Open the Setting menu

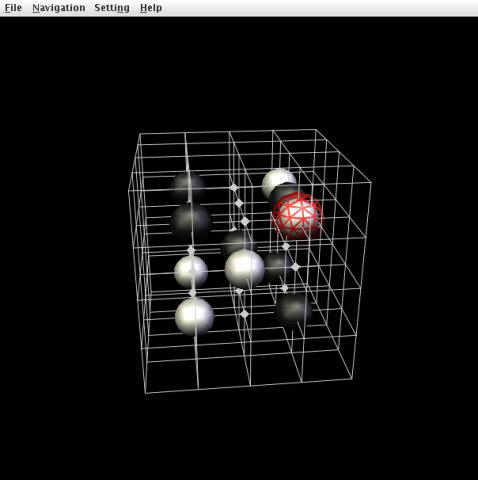pyautogui.click(x=112, y=8)
